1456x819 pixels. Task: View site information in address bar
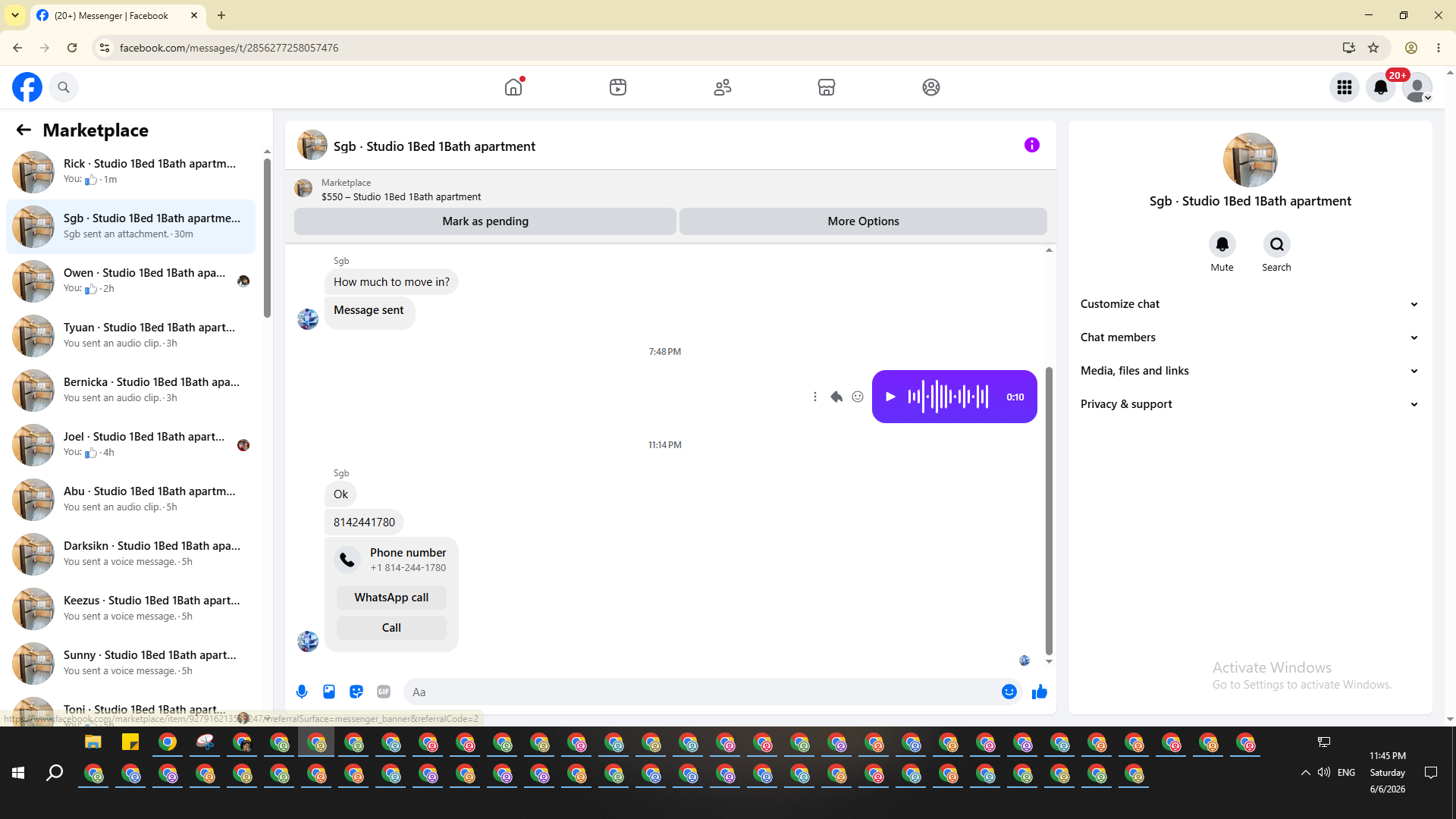(x=105, y=48)
